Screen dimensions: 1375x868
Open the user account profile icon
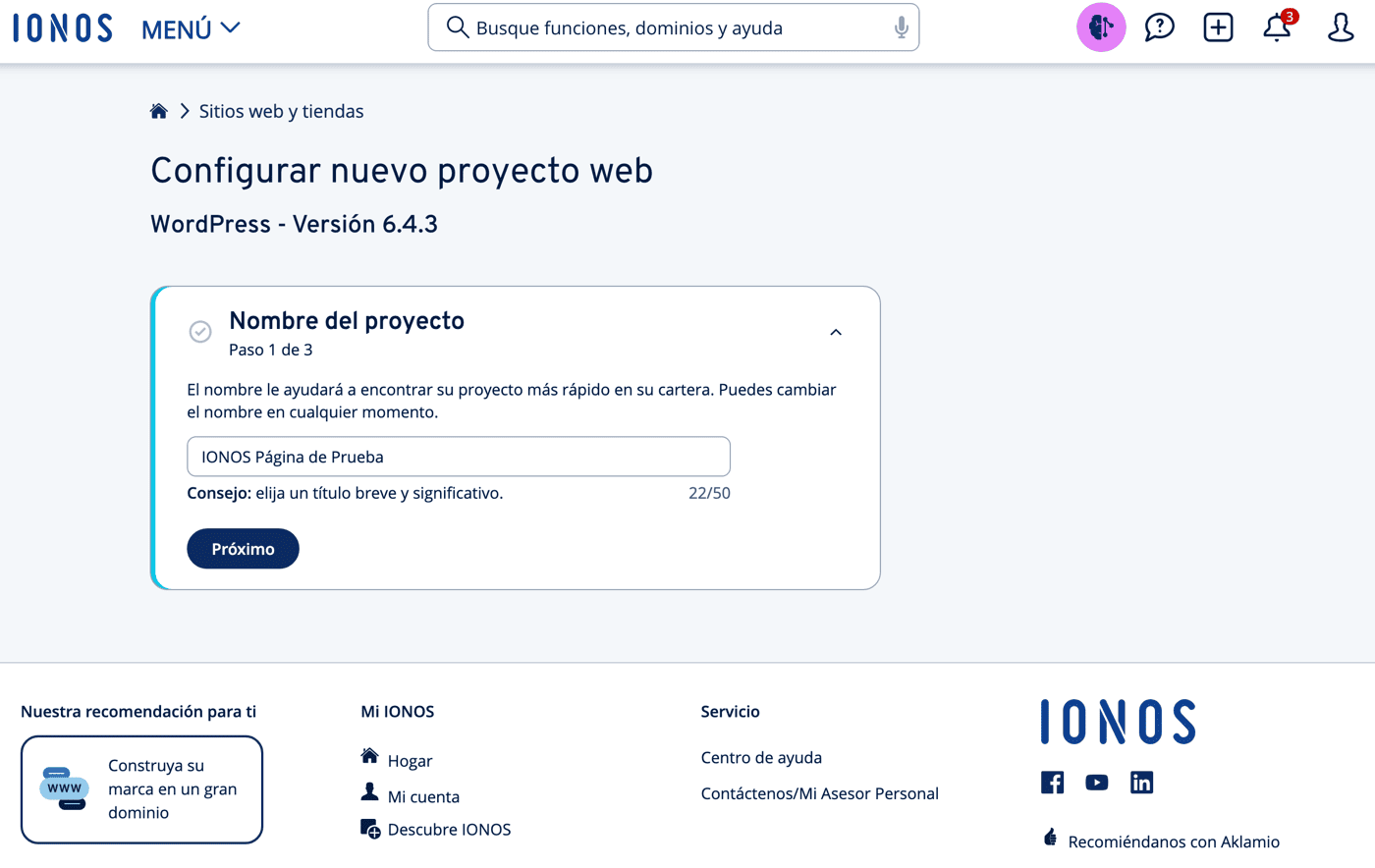pyautogui.click(x=1341, y=27)
